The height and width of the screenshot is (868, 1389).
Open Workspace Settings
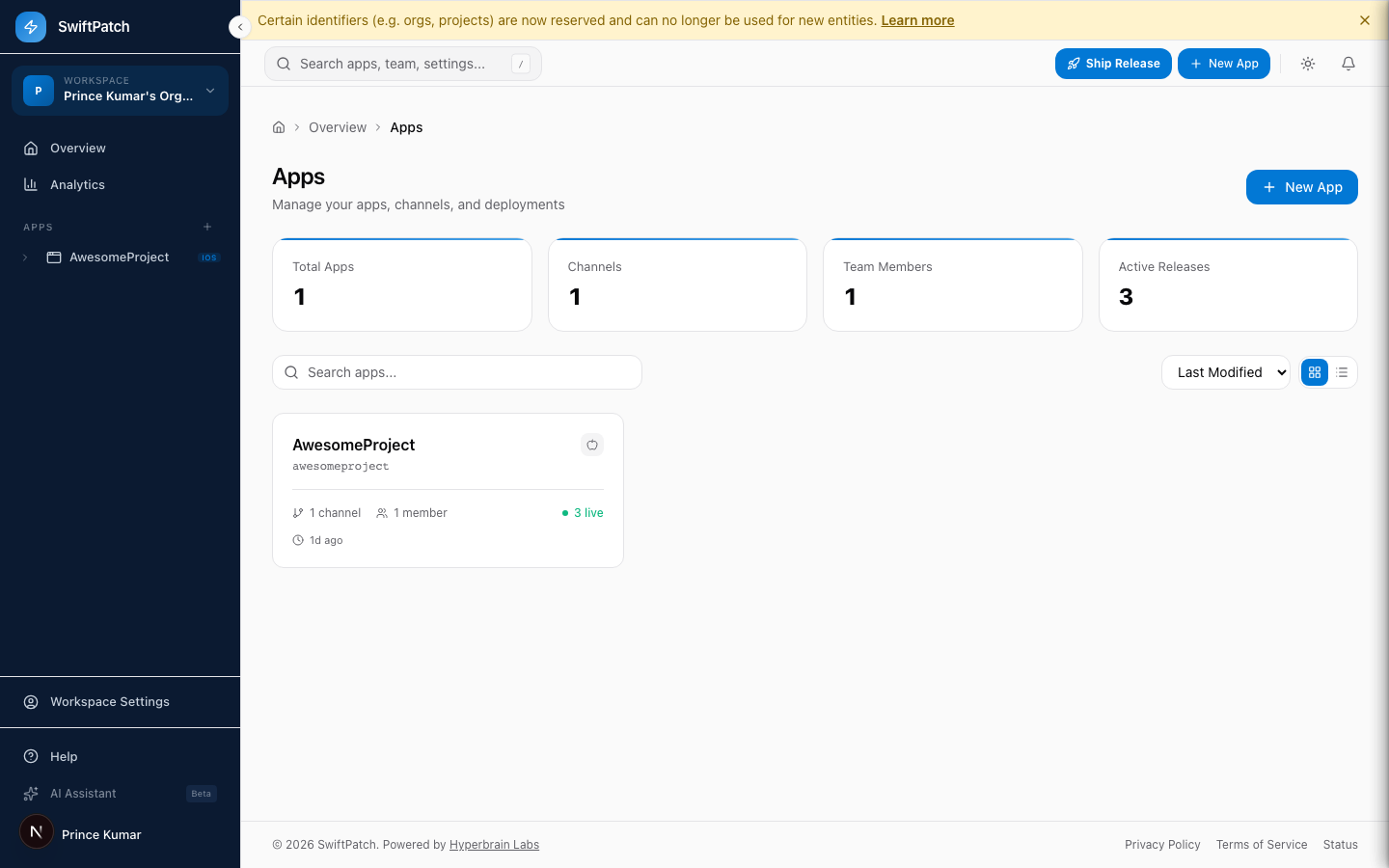coord(109,702)
